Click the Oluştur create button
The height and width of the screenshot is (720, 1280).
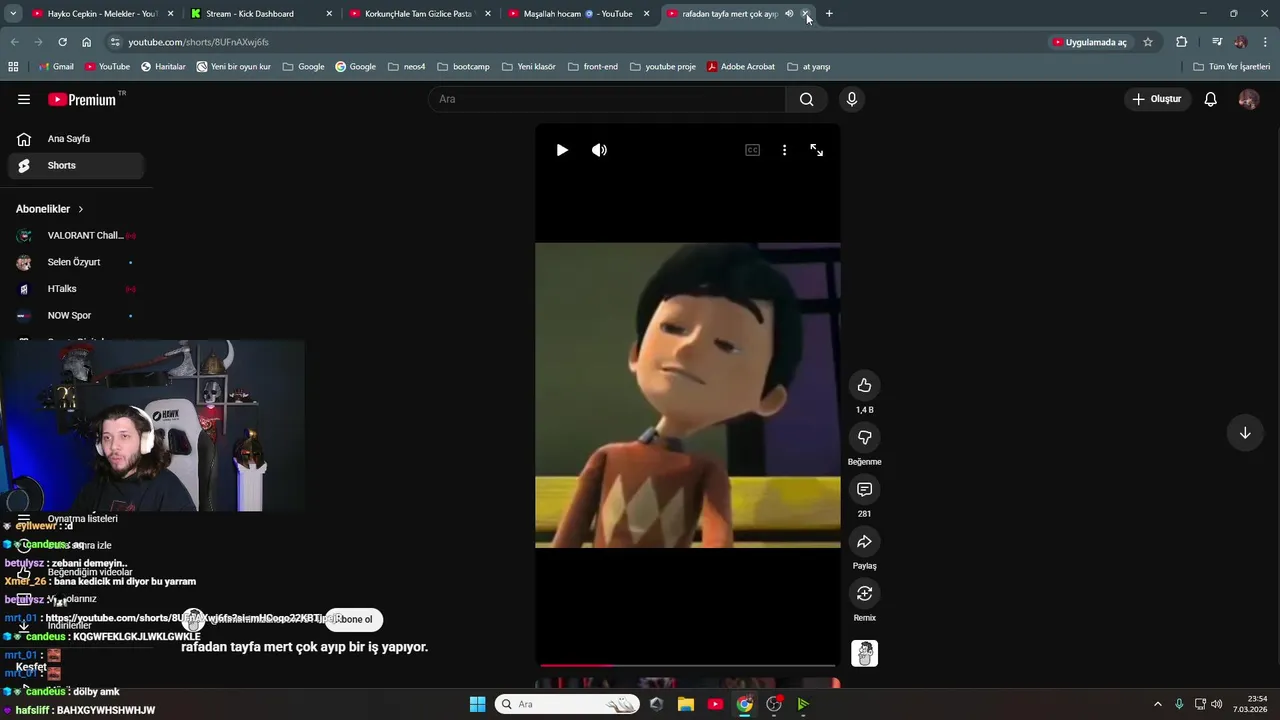pyautogui.click(x=1156, y=99)
